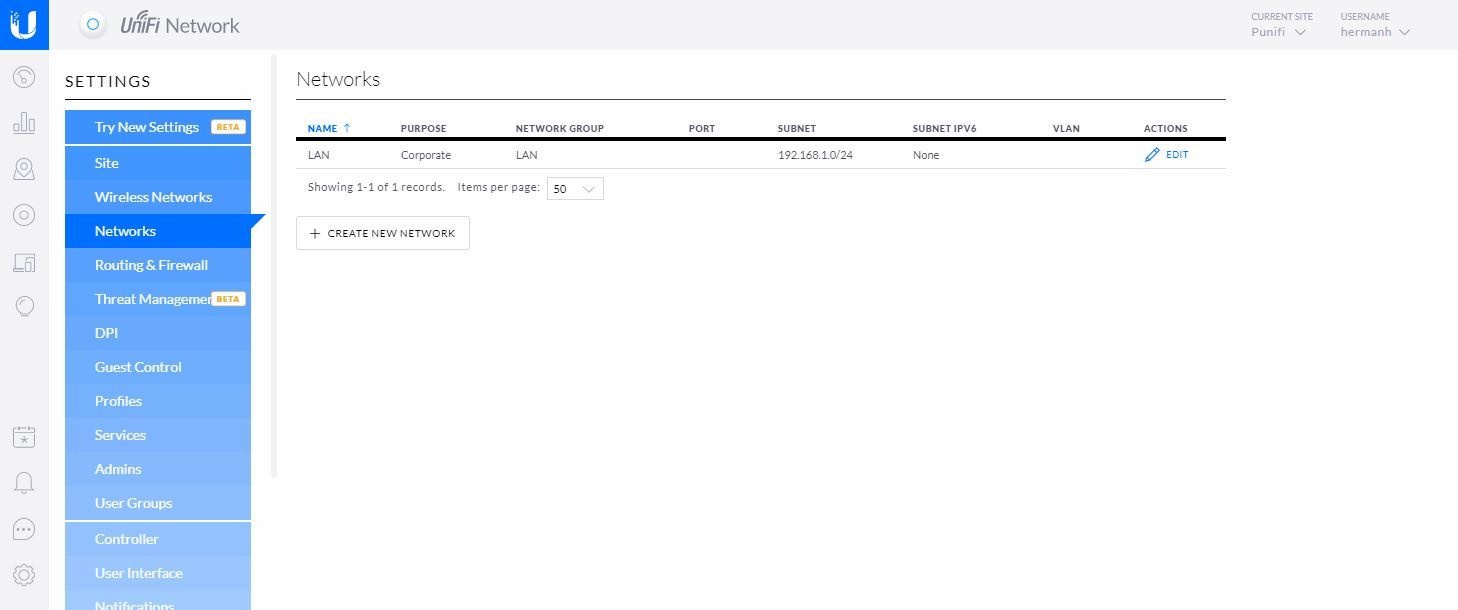Open the Map icon in sidebar
Viewport: 1458px width, 610px height.
coord(24,169)
